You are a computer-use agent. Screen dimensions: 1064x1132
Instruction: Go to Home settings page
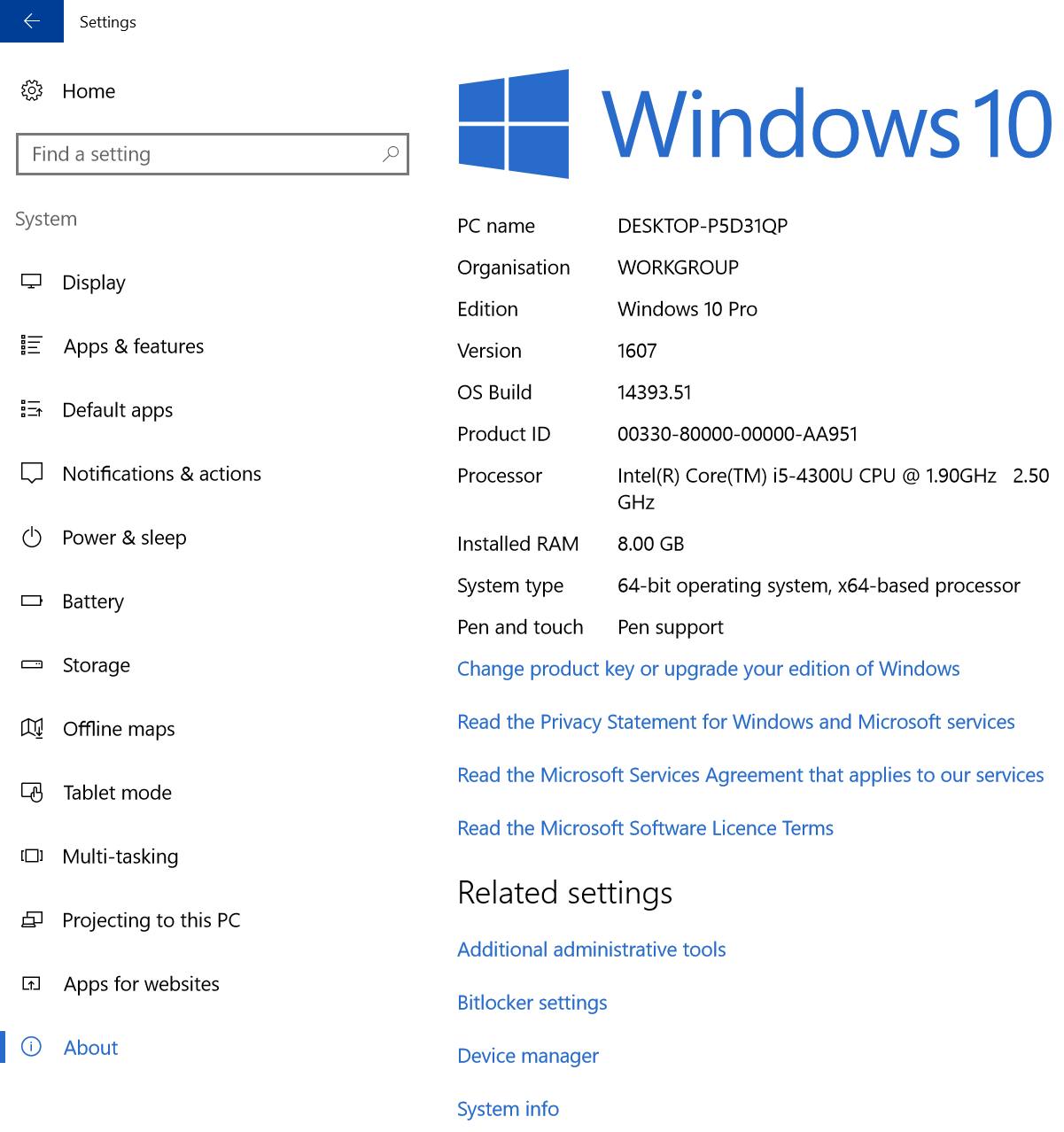pyautogui.click(x=89, y=91)
